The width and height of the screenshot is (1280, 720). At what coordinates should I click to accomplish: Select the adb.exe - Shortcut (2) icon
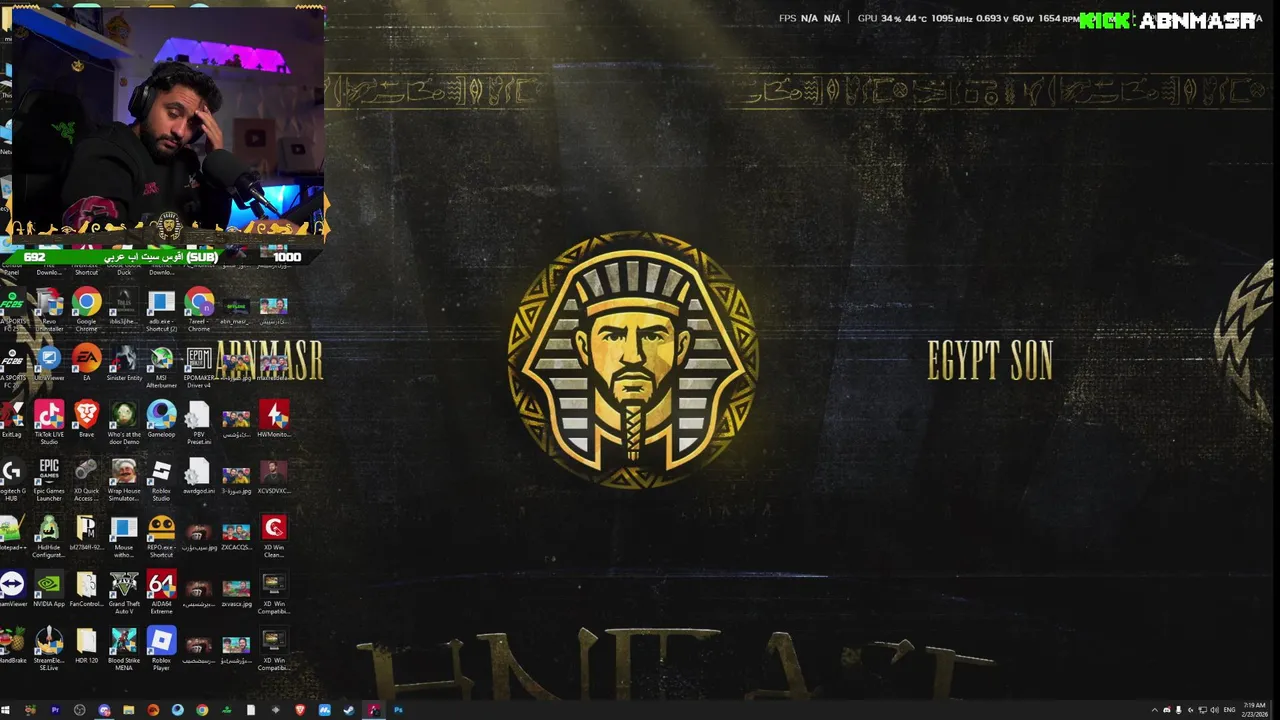coord(161,310)
